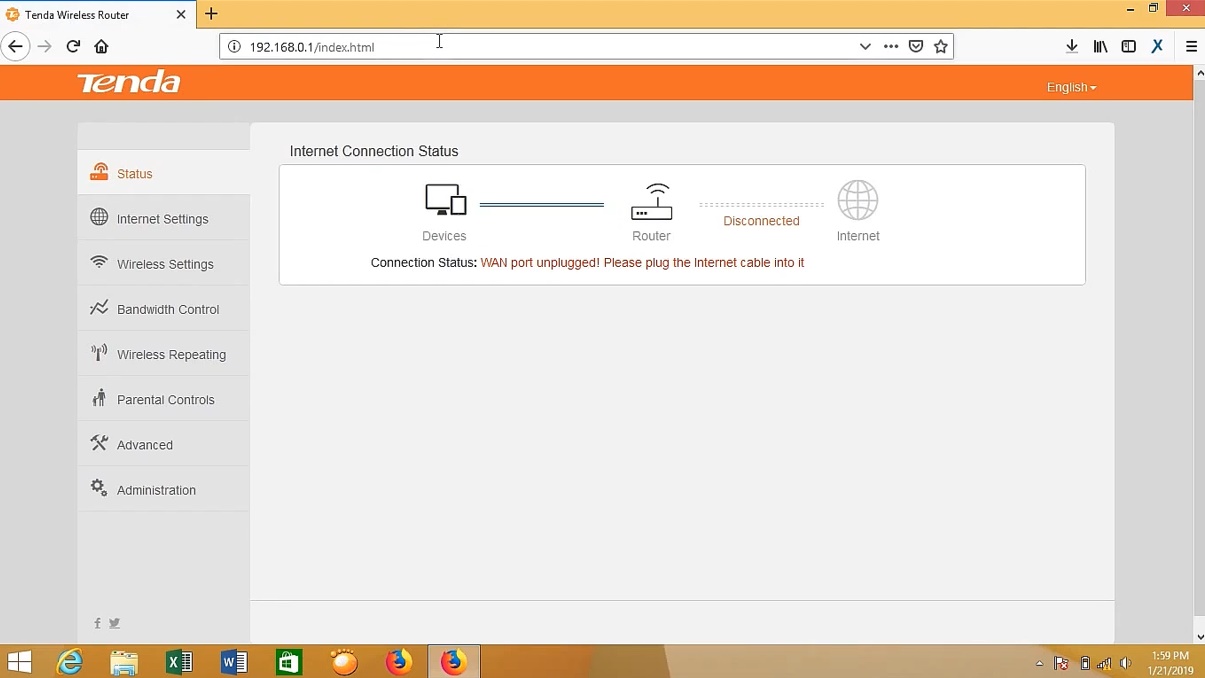The image size is (1205, 678).
Task: Click the Tenda logo
Action: point(129,83)
